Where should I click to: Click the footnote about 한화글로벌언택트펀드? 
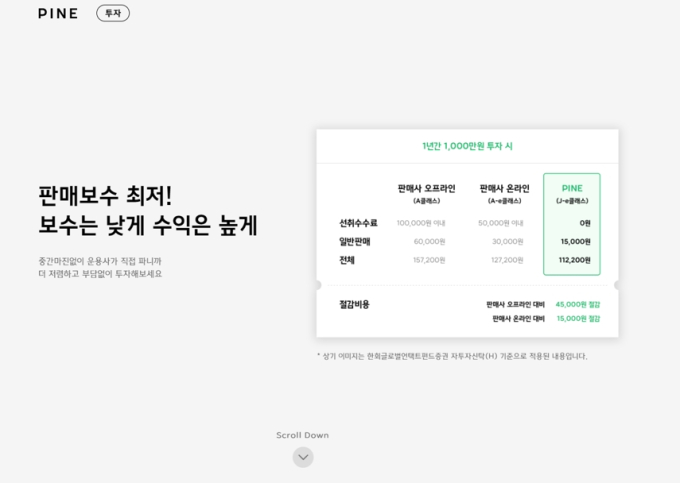pos(452,356)
